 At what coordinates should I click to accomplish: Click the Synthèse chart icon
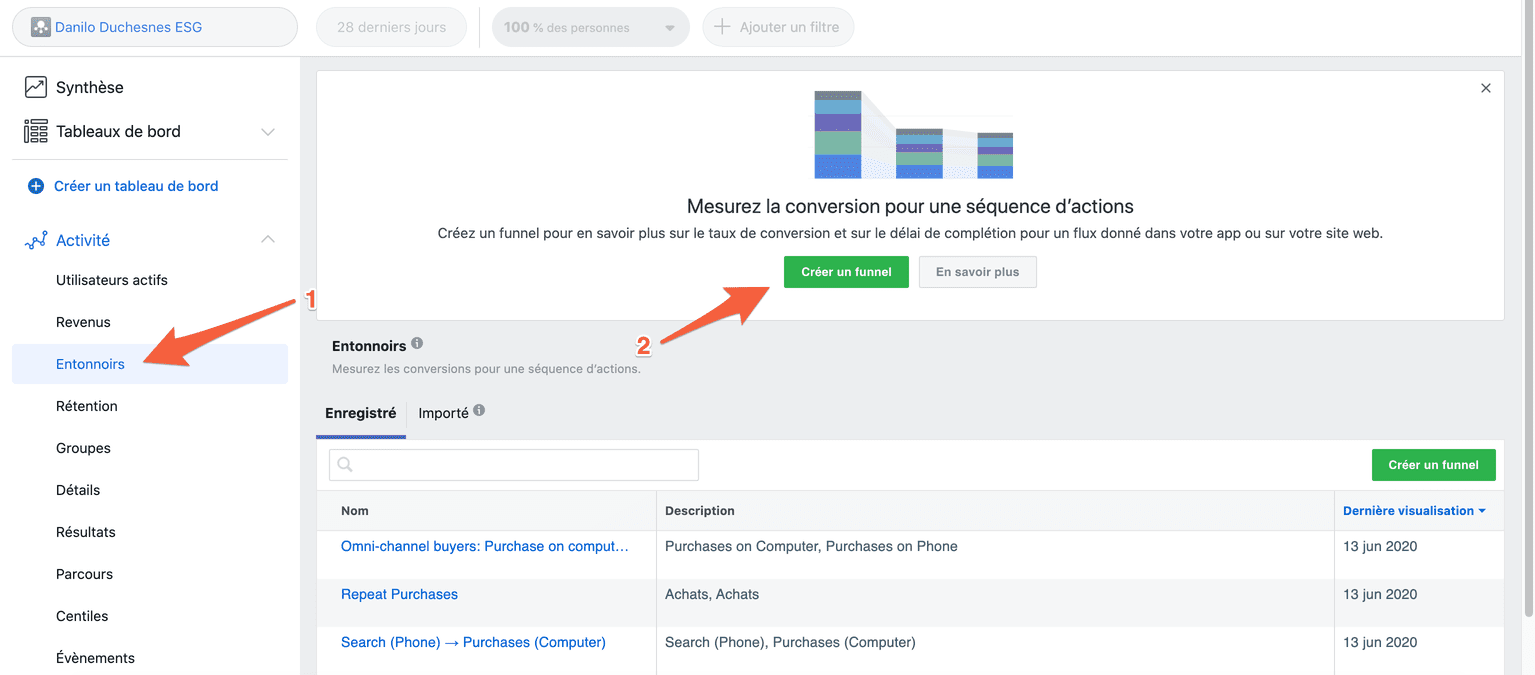pyautogui.click(x=36, y=87)
